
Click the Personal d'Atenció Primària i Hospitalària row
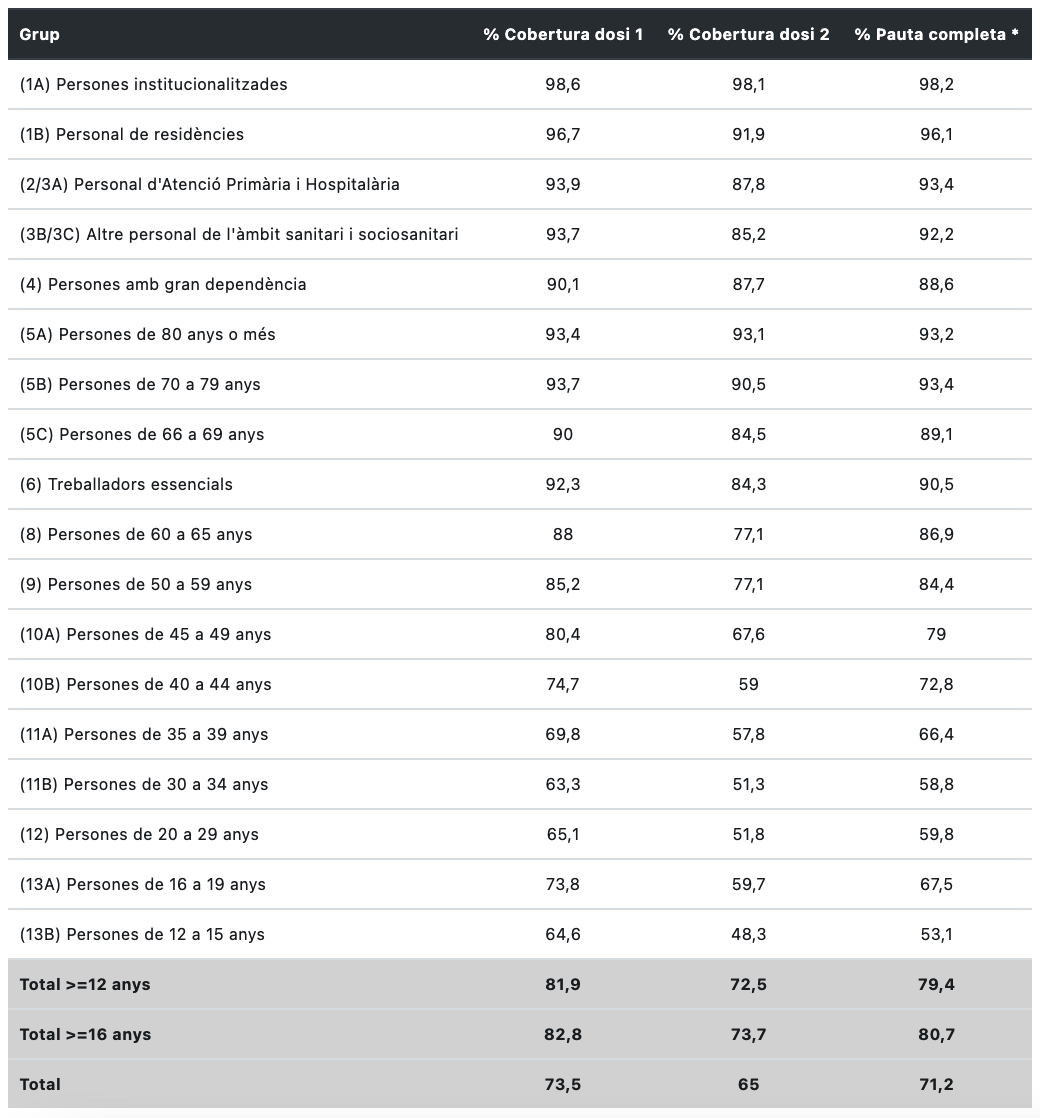point(210,185)
